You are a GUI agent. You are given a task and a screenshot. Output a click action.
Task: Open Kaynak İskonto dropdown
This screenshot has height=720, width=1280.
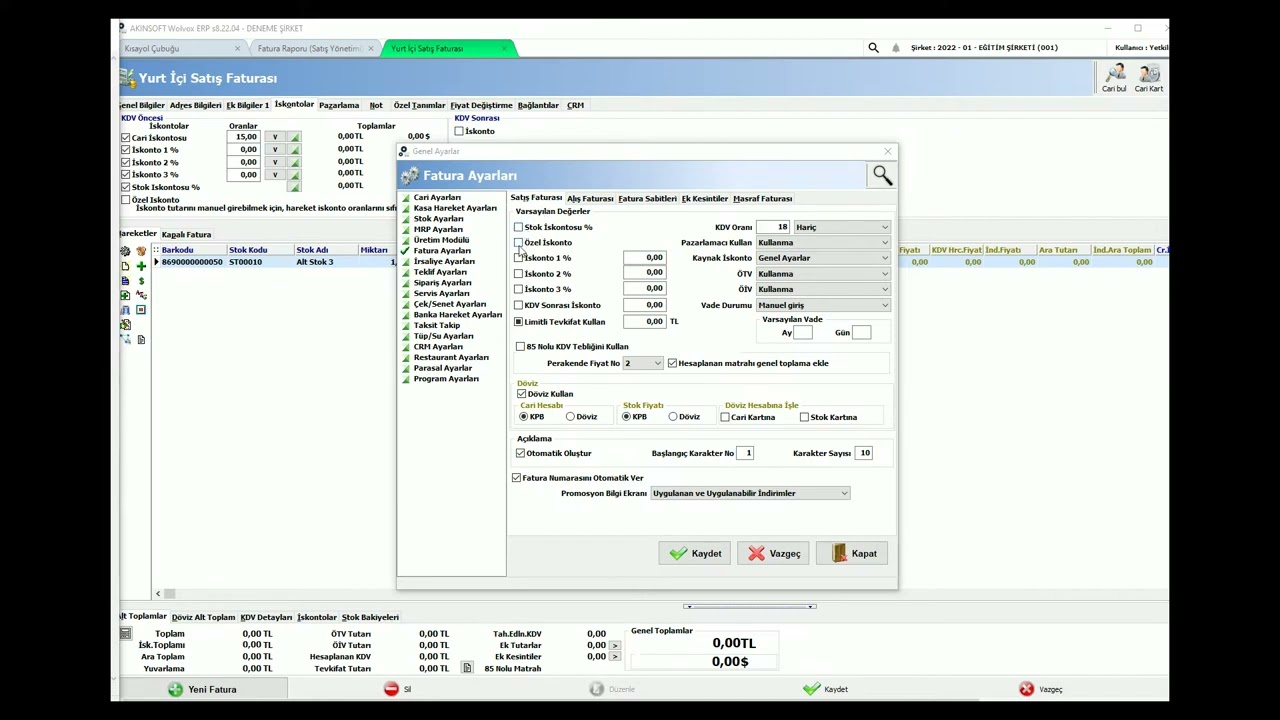[822, 258]
